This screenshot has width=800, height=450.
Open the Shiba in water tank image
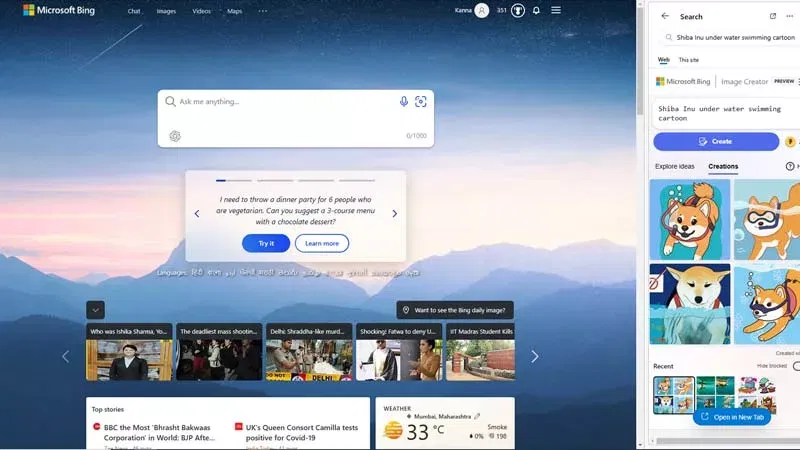coord(690,304)
